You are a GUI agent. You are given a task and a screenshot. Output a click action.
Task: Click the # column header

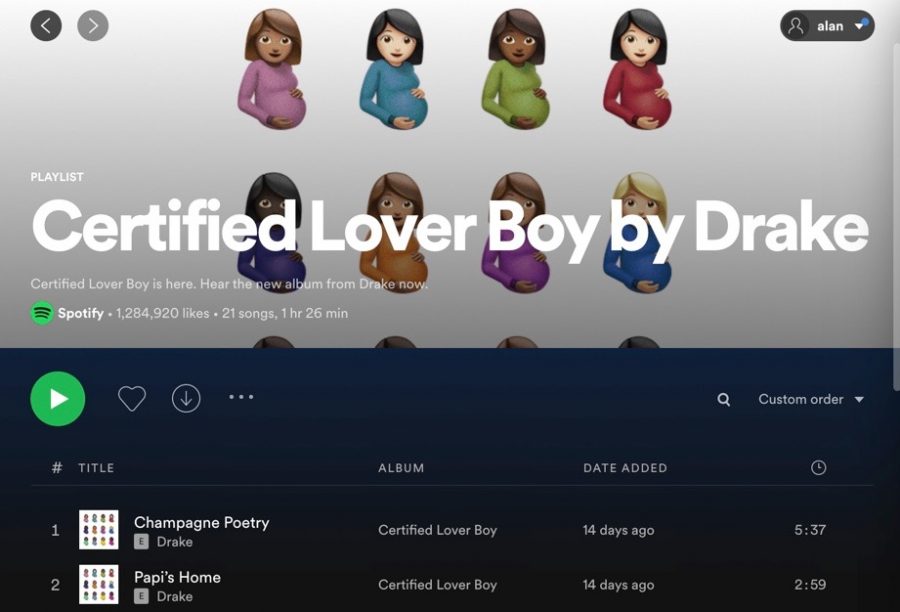click(56, 467)
